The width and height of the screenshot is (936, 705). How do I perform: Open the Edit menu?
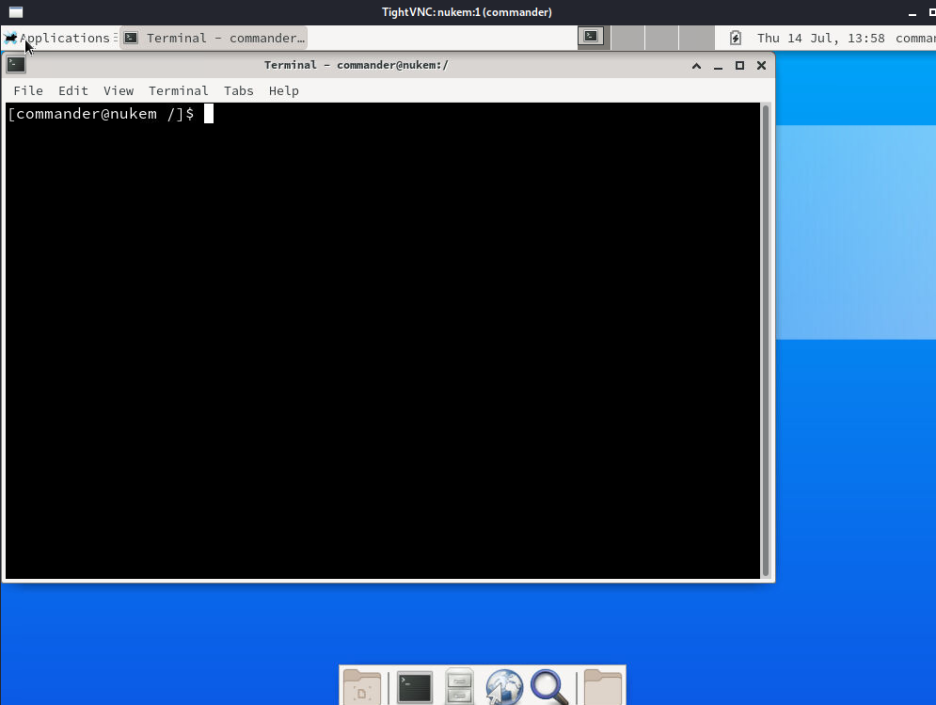[x=73, y=91]
